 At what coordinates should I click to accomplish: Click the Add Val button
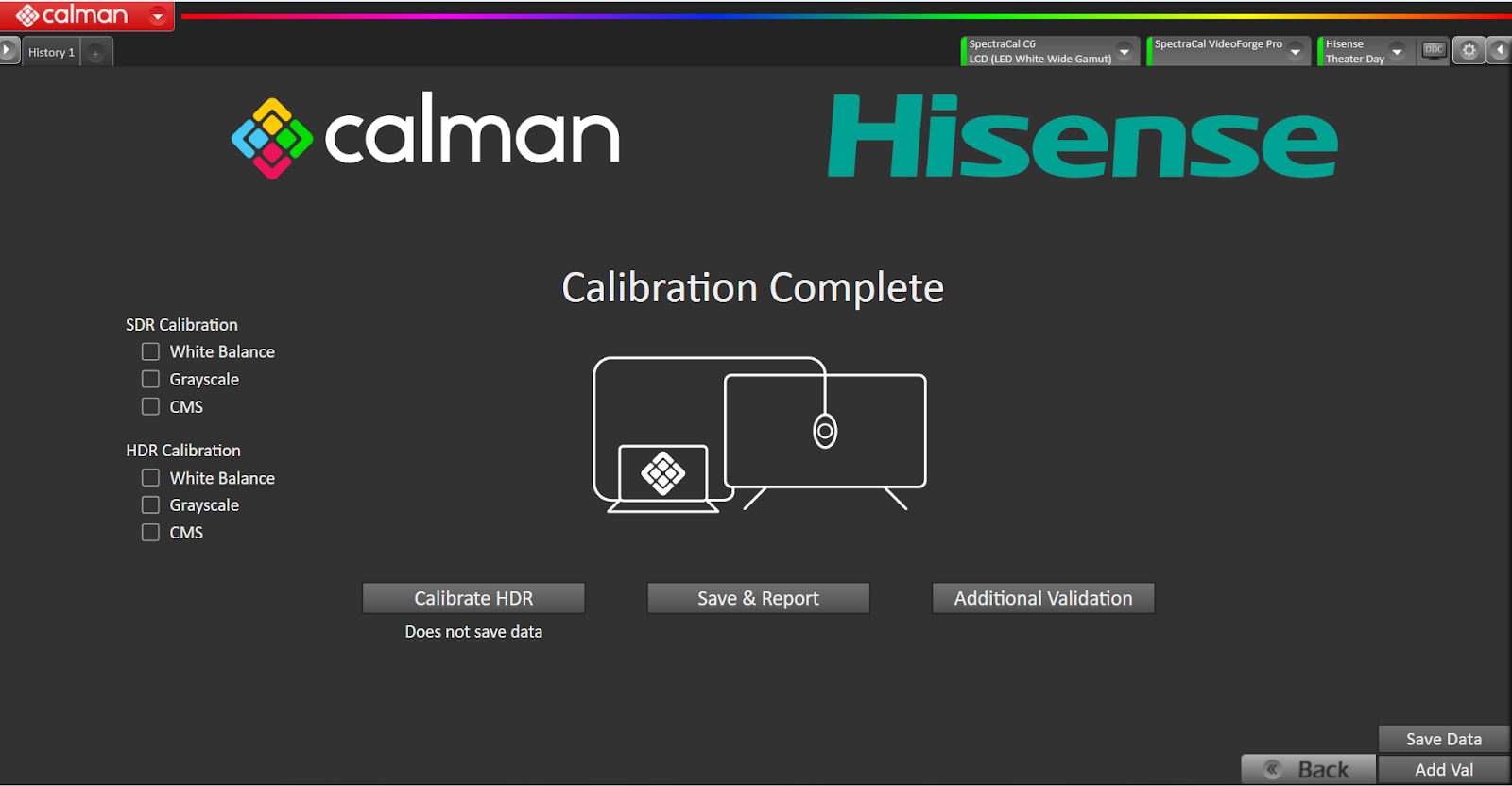[x=1444, y=770]
